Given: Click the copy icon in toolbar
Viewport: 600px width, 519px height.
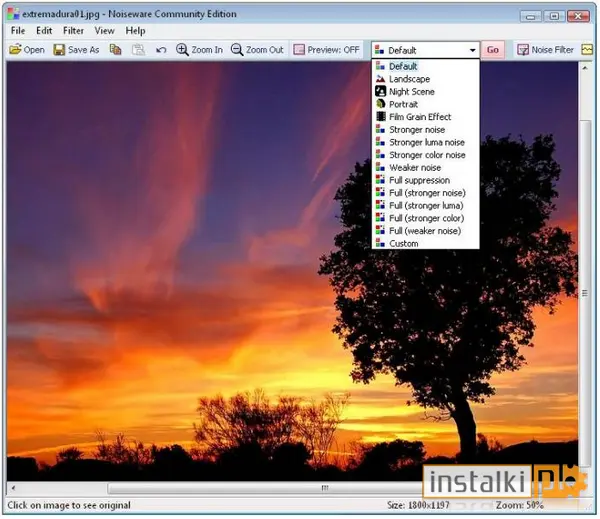Looking at the screenshot, I should [x=115, y=49].
